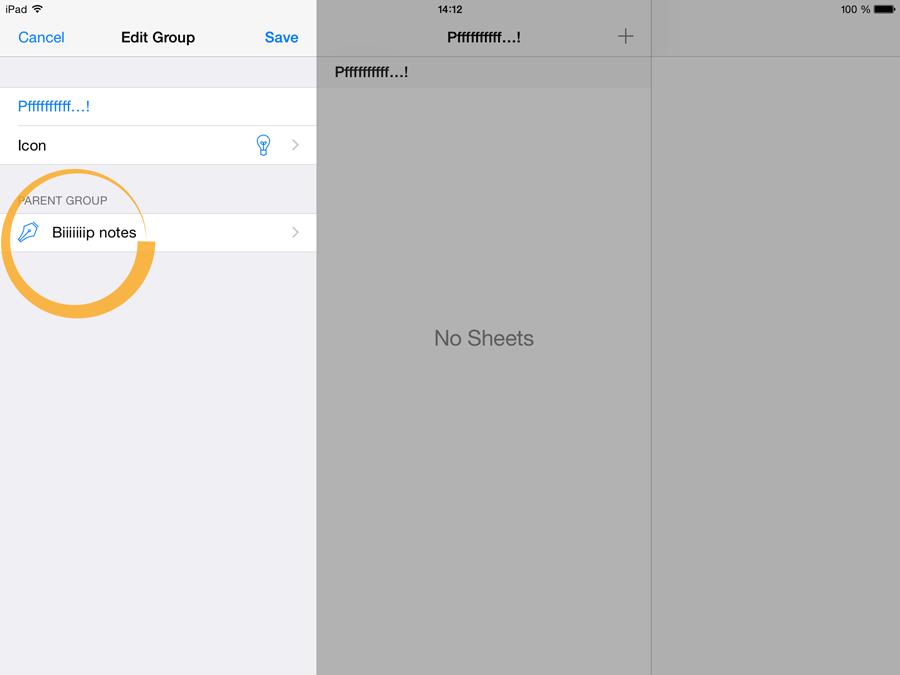Viewport: 900px width, 675px height.
Task: Tap the 14:12 clock in status bar
Action: click(x=450, y=9)
